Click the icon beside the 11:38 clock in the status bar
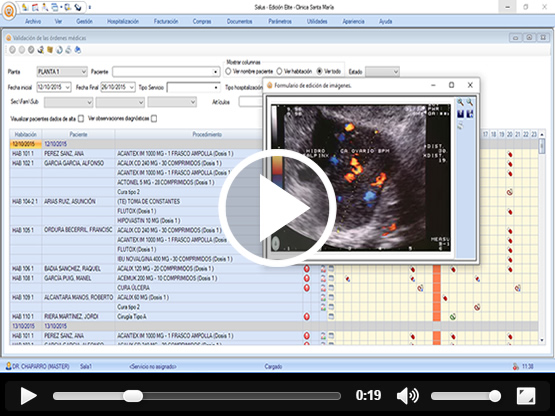 click(x=516, y=366)
